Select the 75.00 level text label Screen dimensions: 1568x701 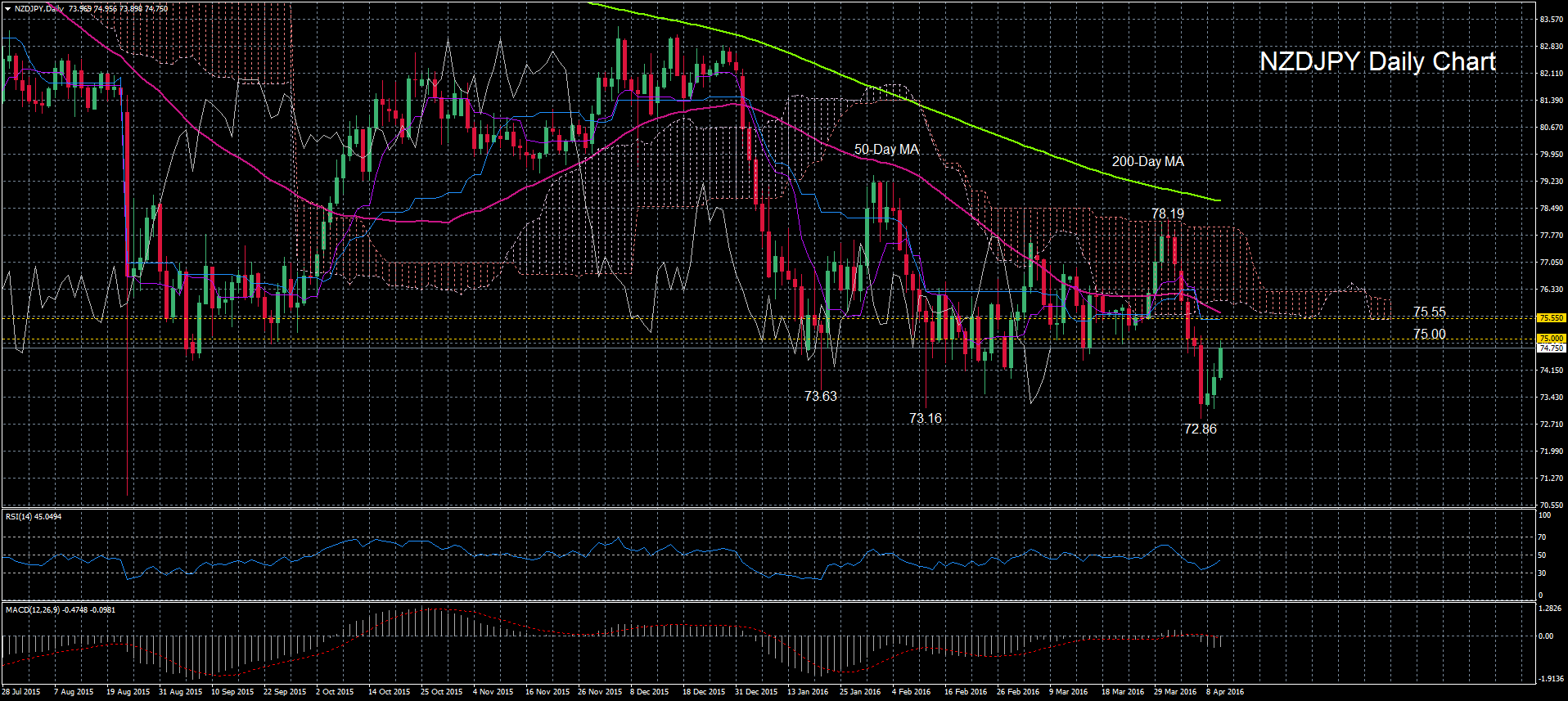point(1429,334)
